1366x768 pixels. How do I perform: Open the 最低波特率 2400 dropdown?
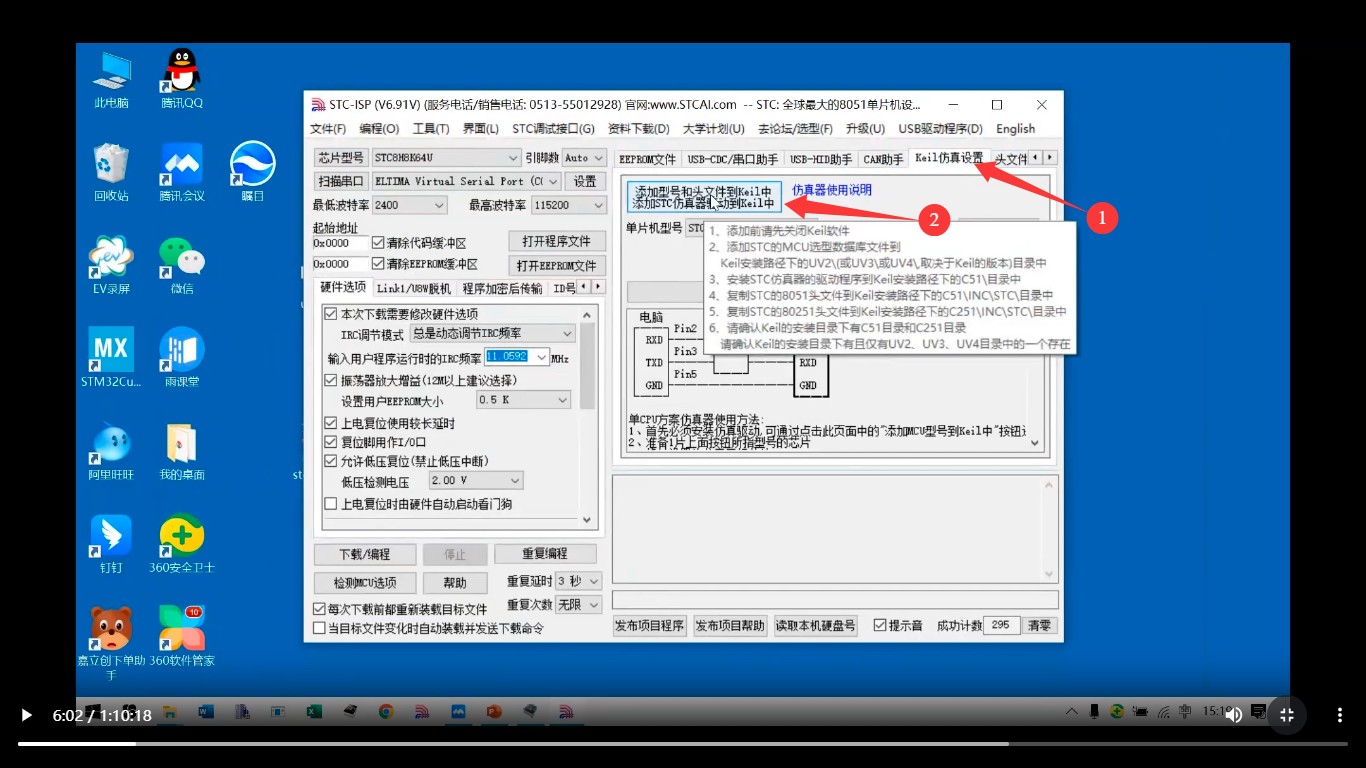click(409, 205)
